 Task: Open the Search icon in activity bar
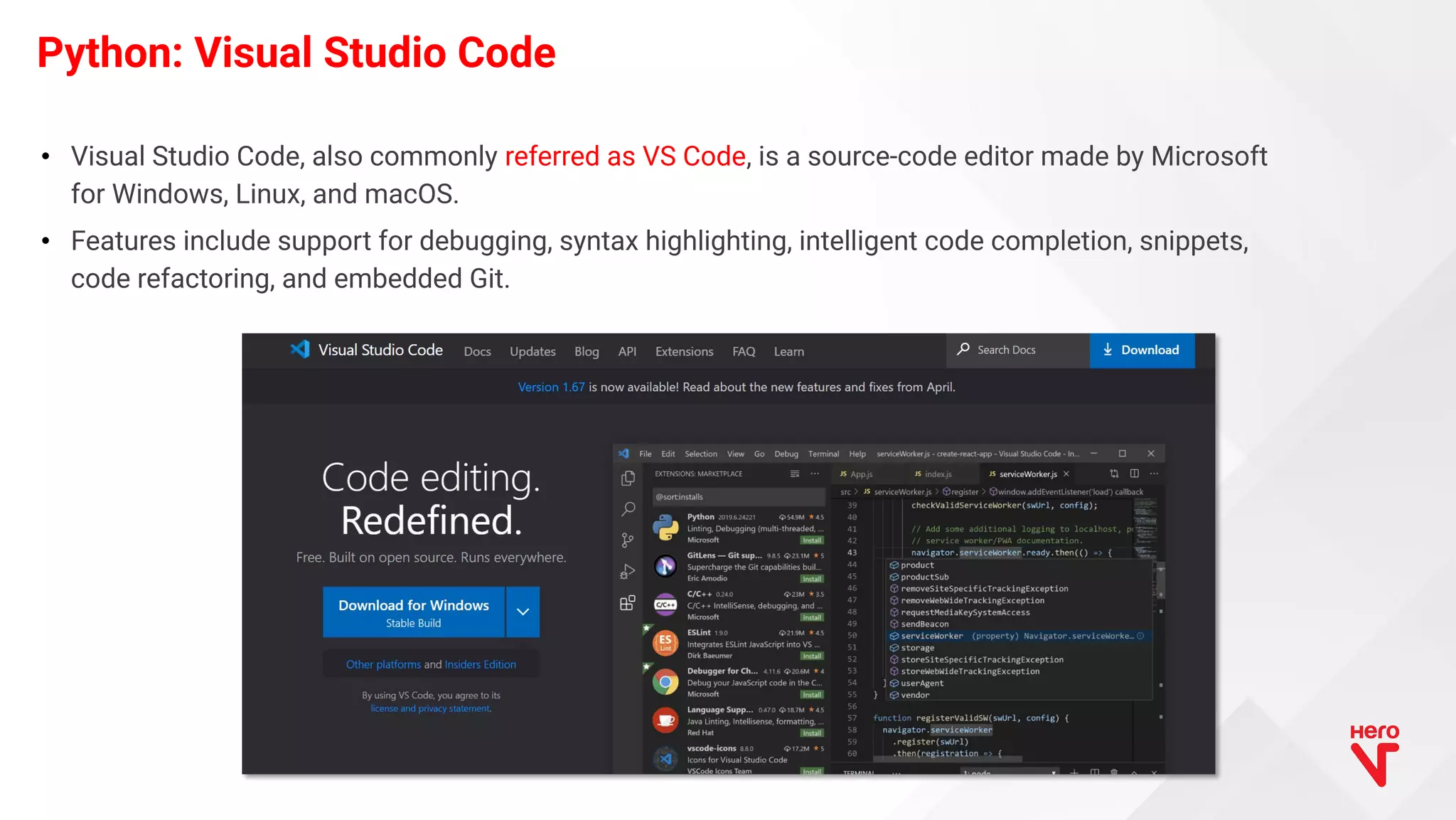pyautogui.click(x=628, y=509)
